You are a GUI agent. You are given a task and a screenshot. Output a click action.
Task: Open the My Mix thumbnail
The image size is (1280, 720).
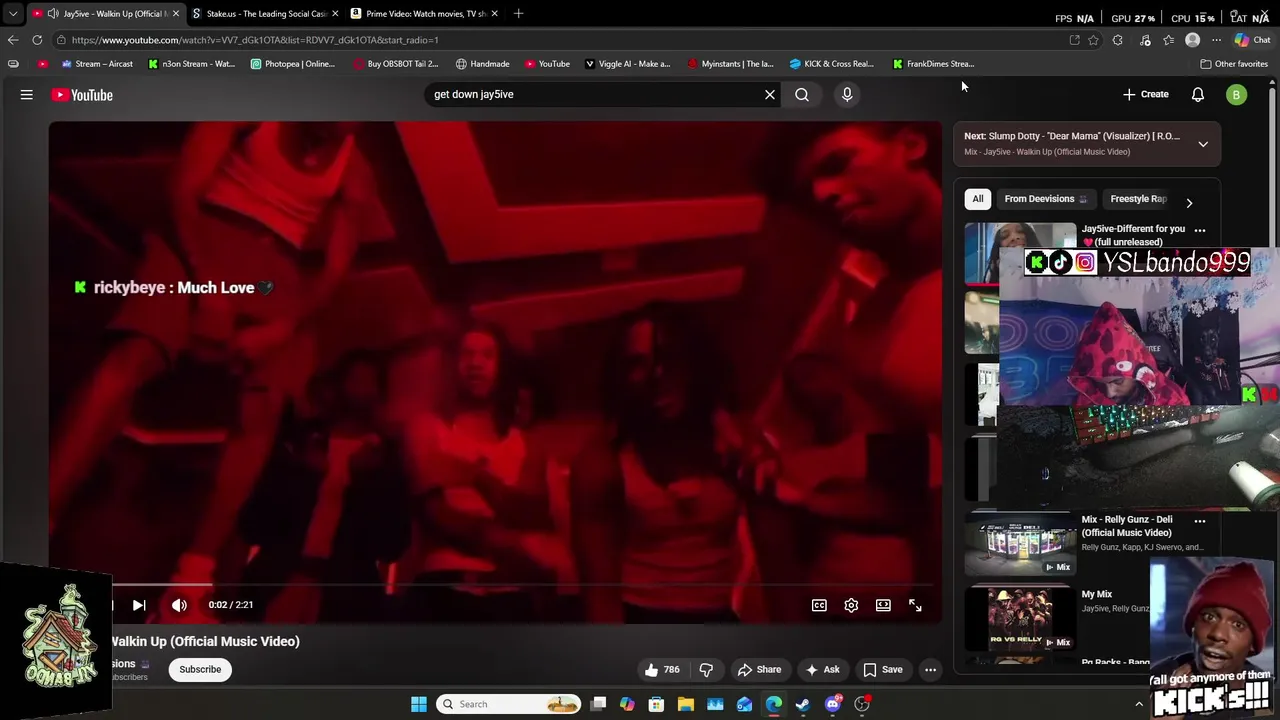point(1020,619)
